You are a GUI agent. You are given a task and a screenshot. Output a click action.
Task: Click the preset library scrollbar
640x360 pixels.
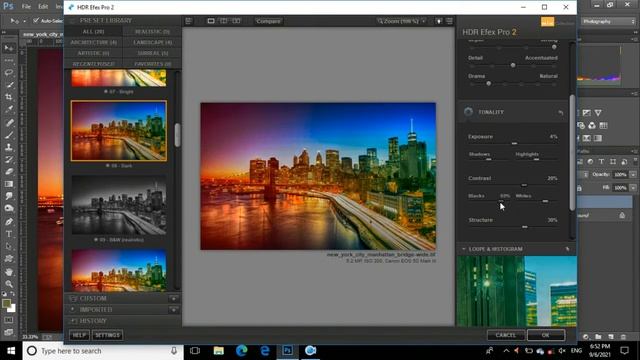177,135
